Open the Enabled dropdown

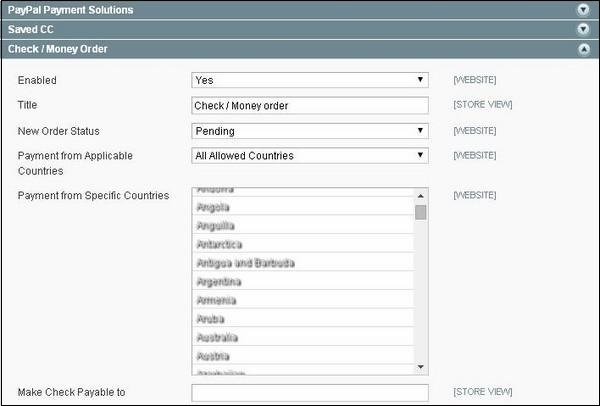pyautogui.click(x=309, y=80)
